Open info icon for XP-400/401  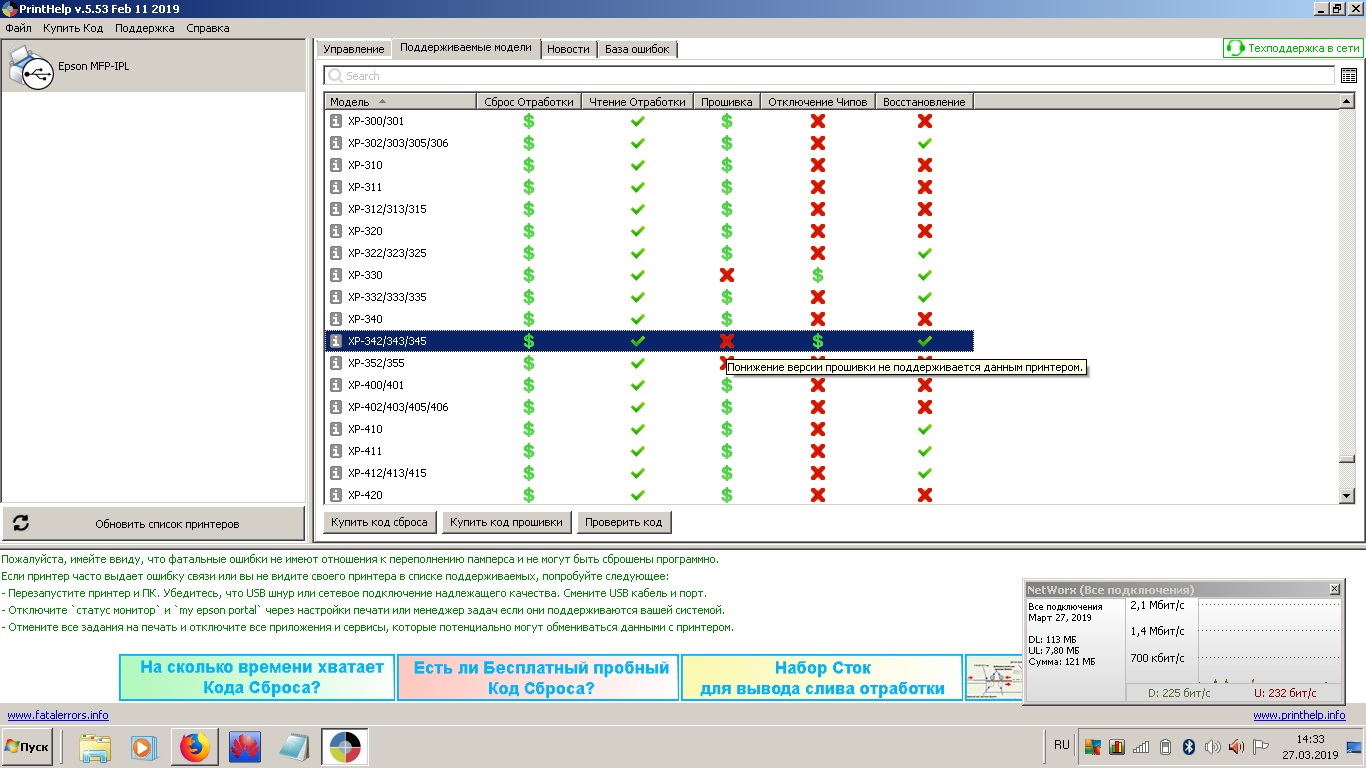336,385
